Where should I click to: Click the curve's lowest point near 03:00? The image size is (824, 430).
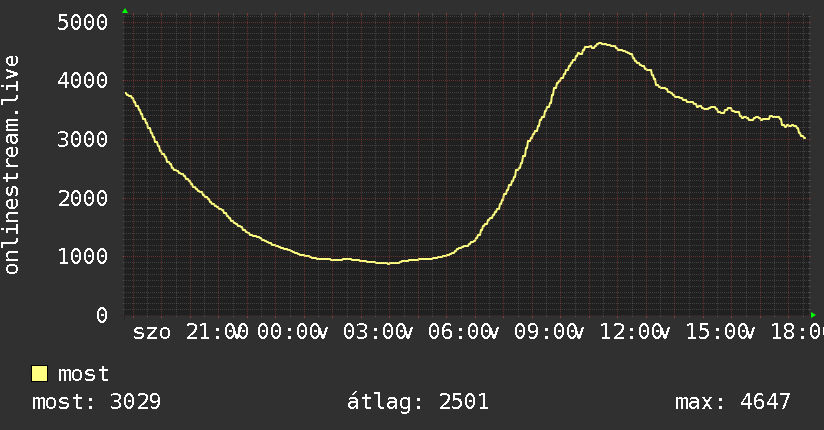point(389,263)
